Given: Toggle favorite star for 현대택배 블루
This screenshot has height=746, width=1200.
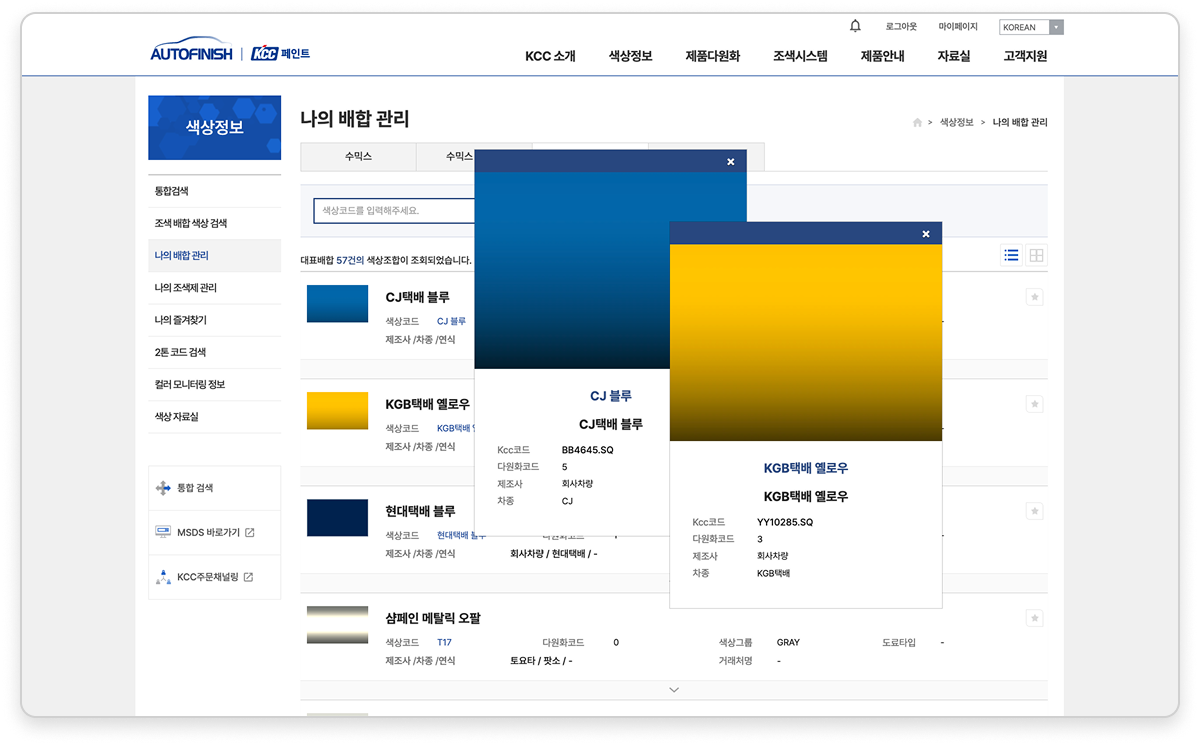Looking at the screenshot, I should tap(1035, 511).
